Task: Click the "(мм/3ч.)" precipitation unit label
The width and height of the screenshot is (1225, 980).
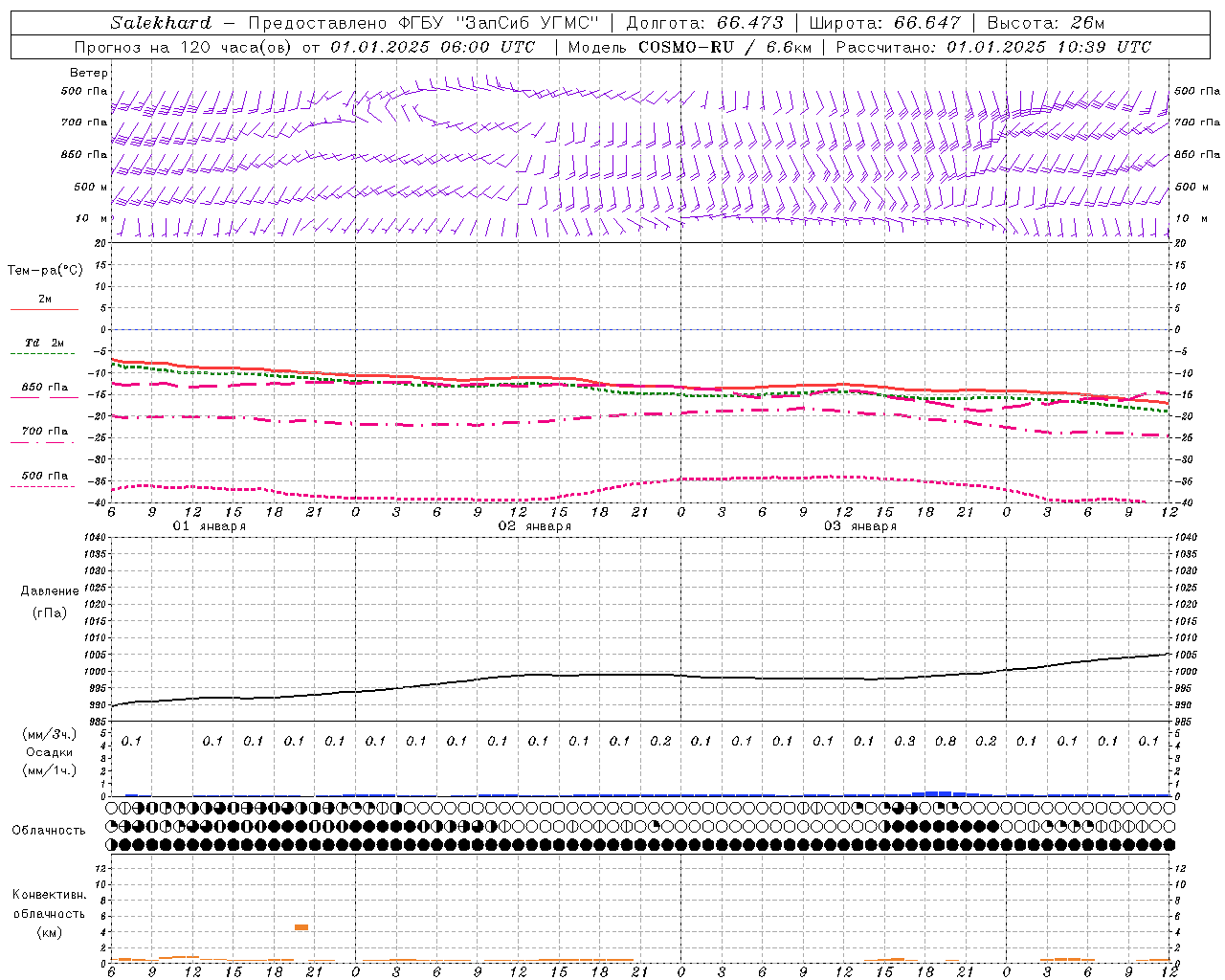Action: [x=49, y=734]
